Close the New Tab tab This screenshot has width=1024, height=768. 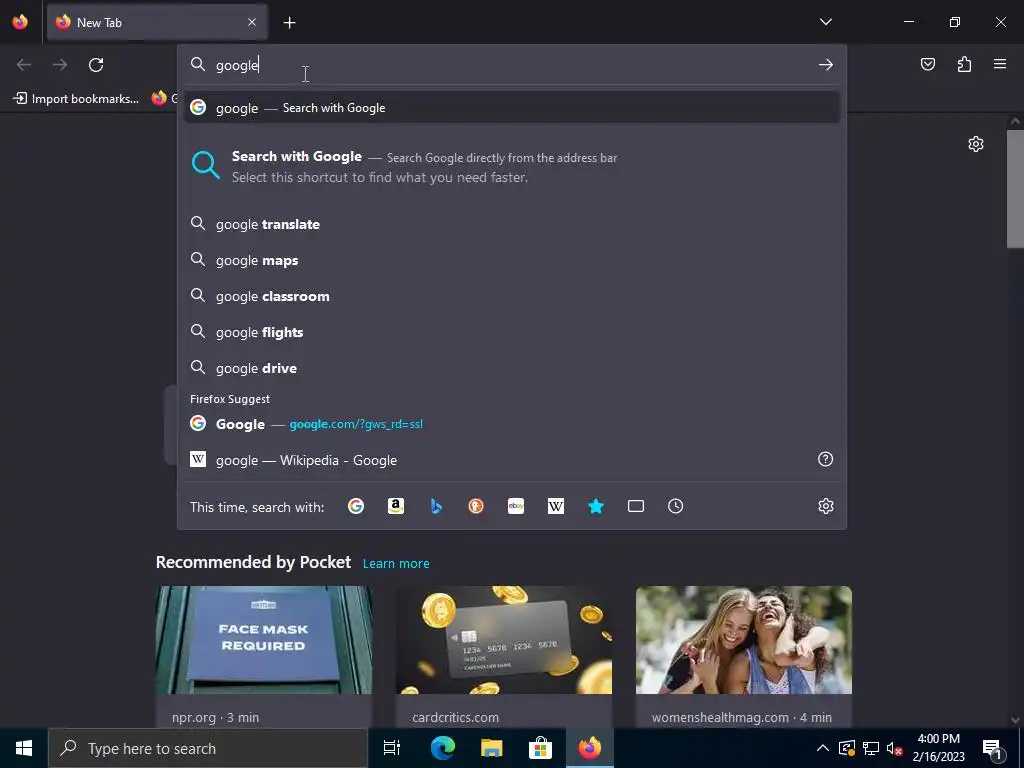[x=252, y=22]
